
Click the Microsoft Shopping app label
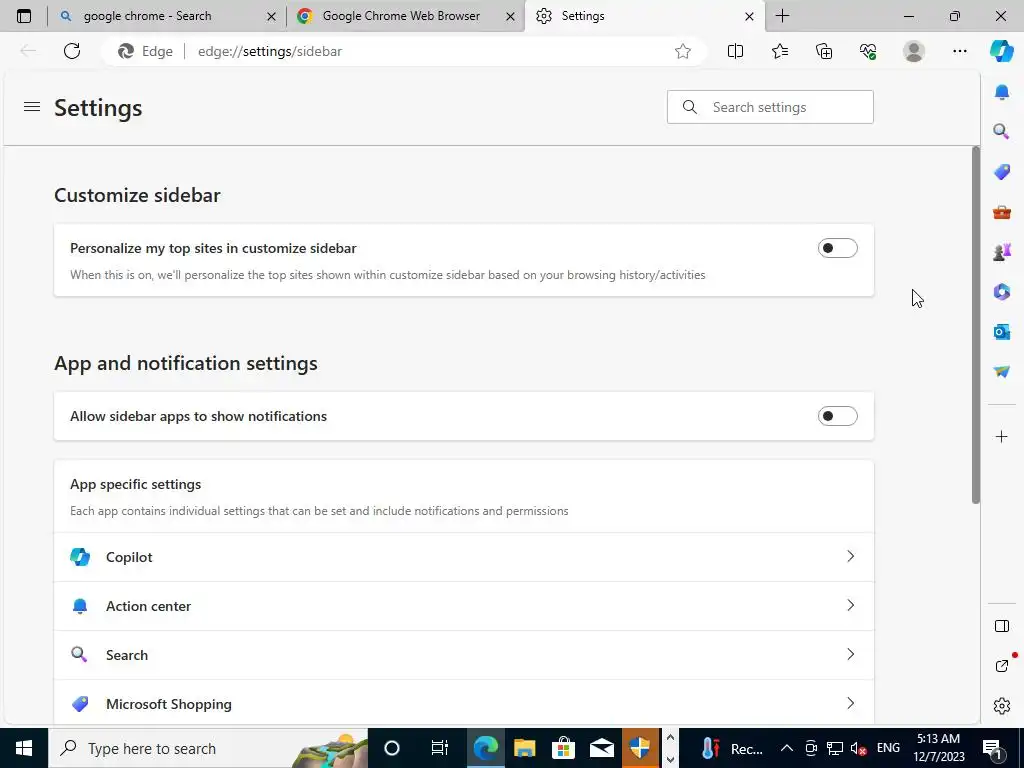[x=168, y=704]
